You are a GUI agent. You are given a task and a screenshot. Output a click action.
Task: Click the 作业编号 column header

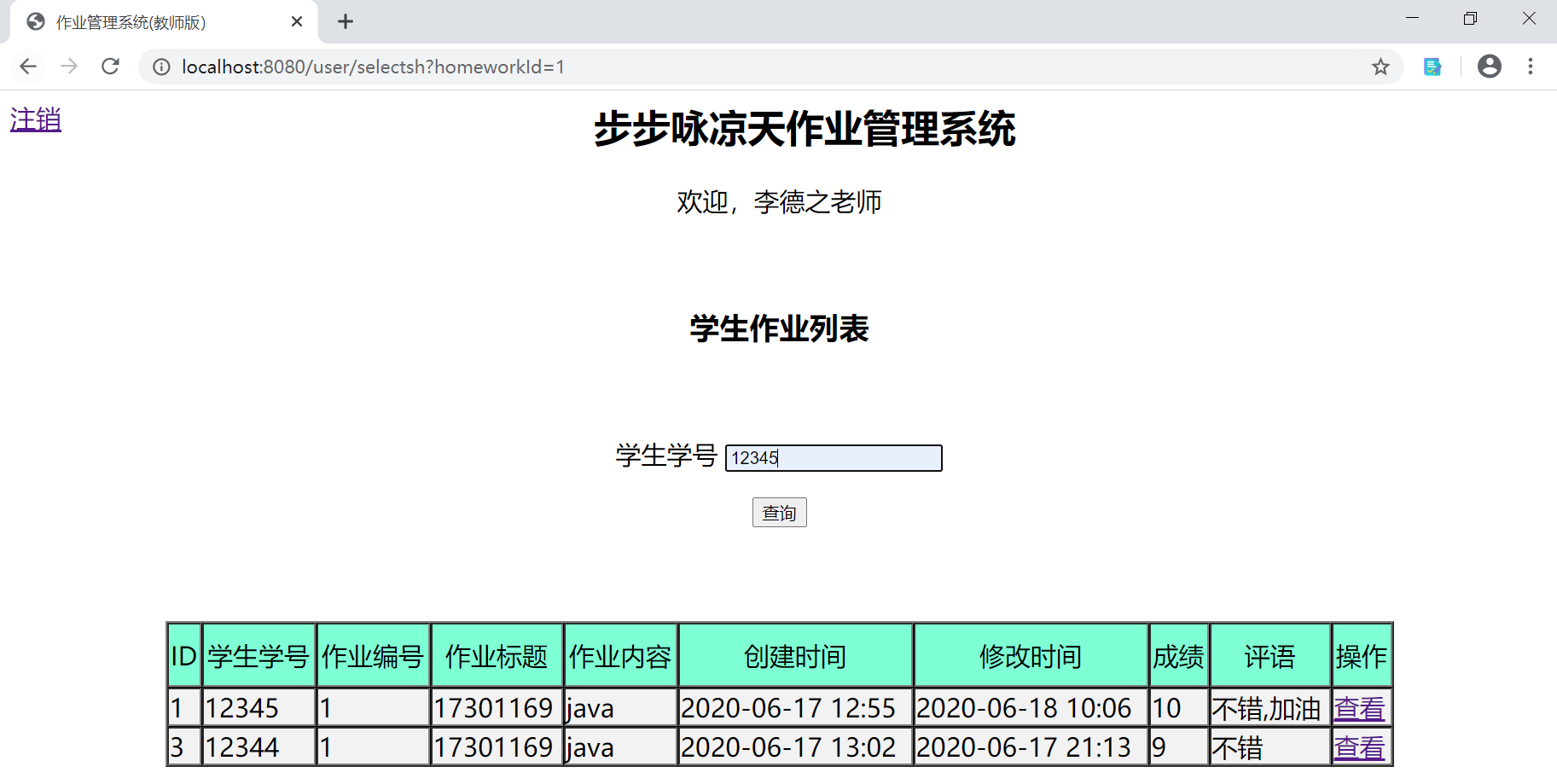[373, 656]
